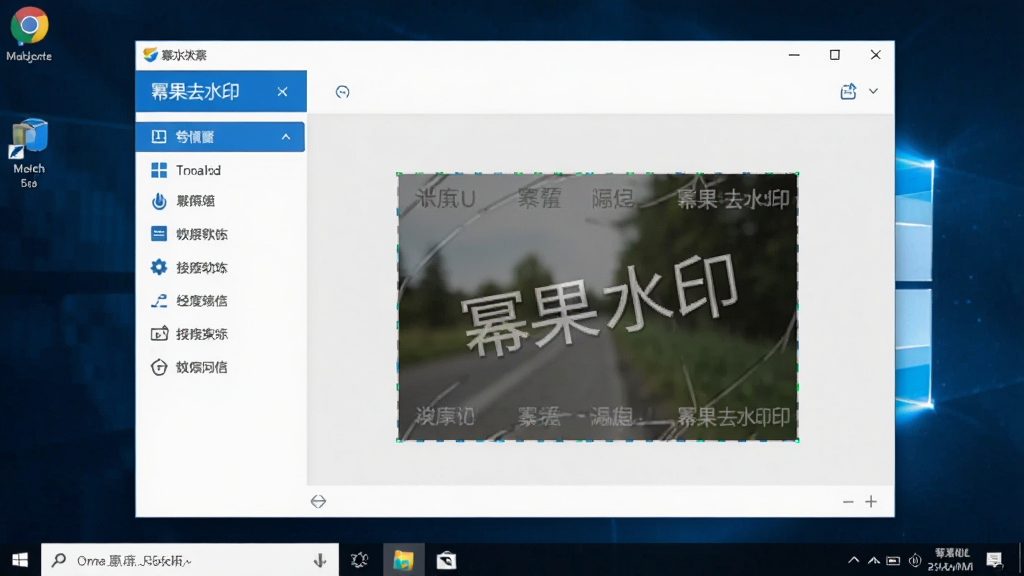Open the Chrome shortcut on the desktop
1024x576 pixels.
pos(29,35)
